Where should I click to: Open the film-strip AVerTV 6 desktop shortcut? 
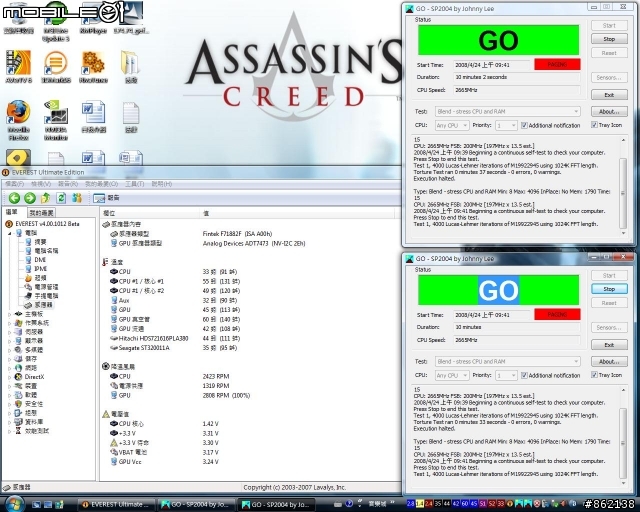click(x=18, y=67)
